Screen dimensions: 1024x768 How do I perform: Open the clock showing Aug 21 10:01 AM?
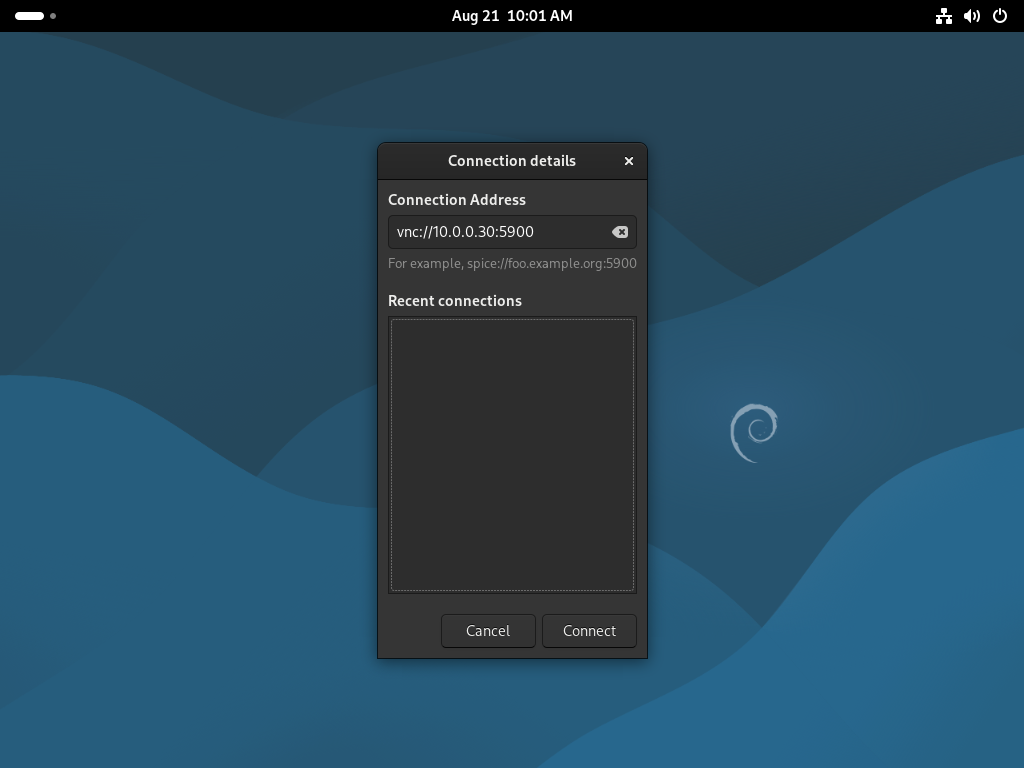click(x=512, y=16)
